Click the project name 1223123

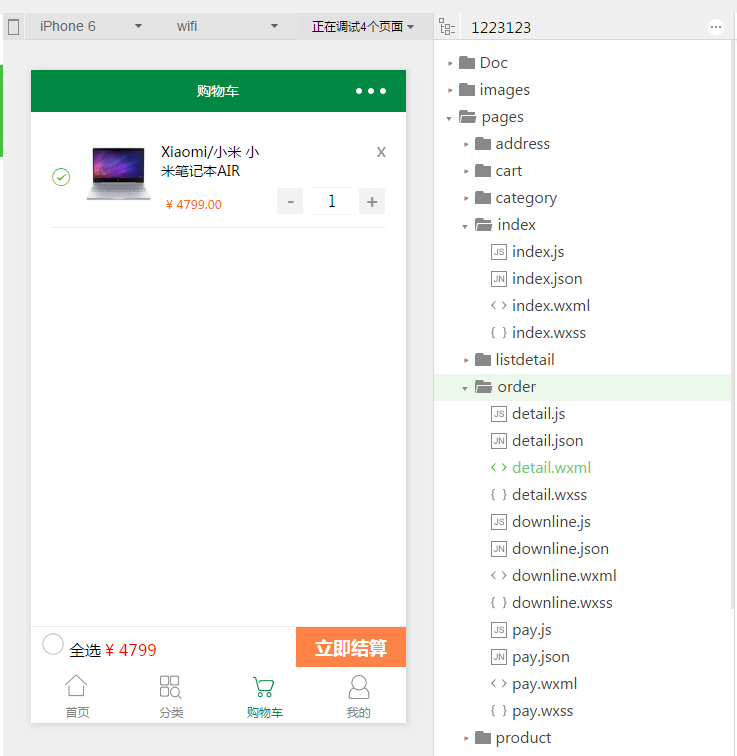(x=501, y=27)
